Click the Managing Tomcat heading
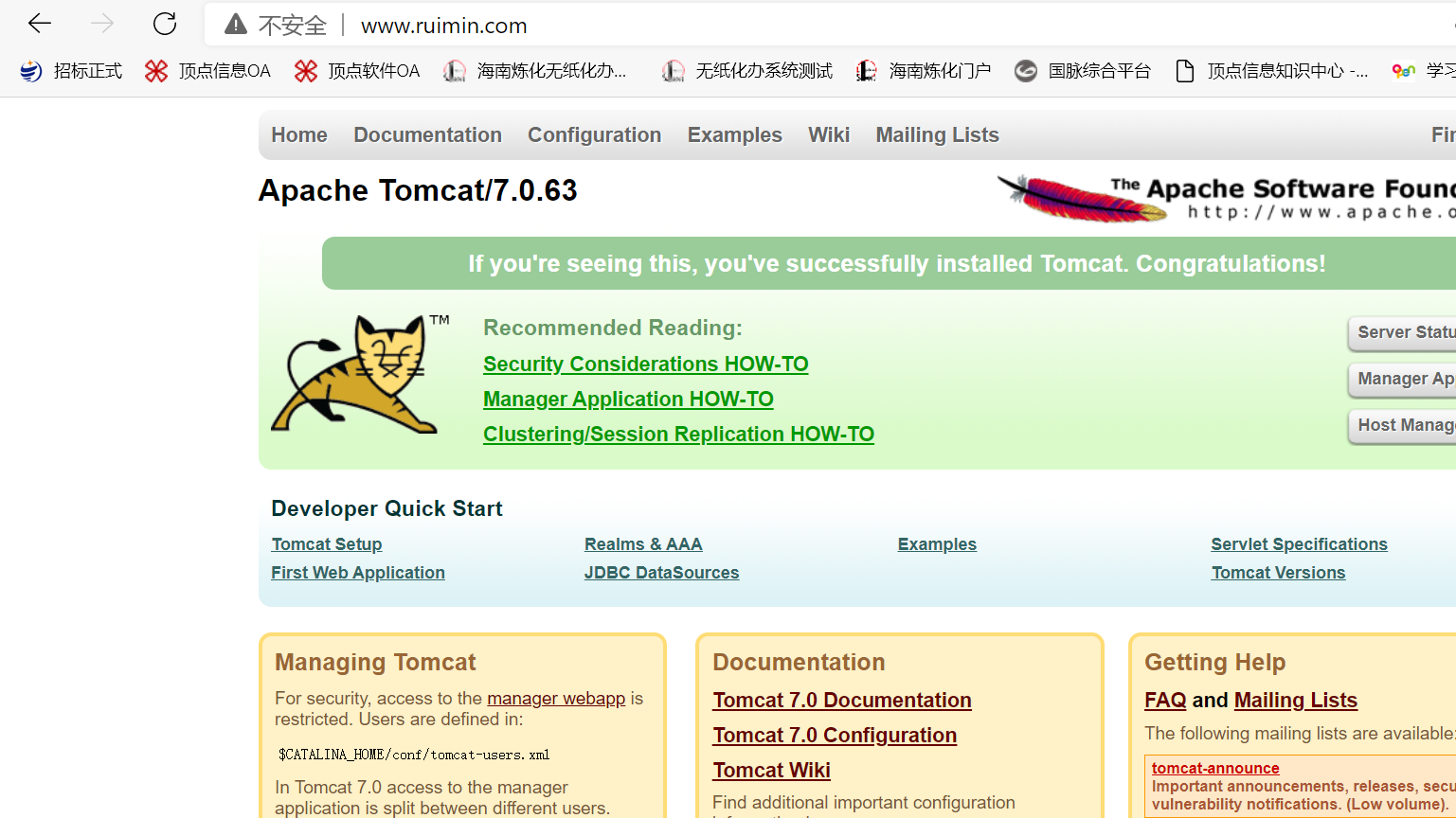Screen dimensions: 1456x818 click(375, 663)
